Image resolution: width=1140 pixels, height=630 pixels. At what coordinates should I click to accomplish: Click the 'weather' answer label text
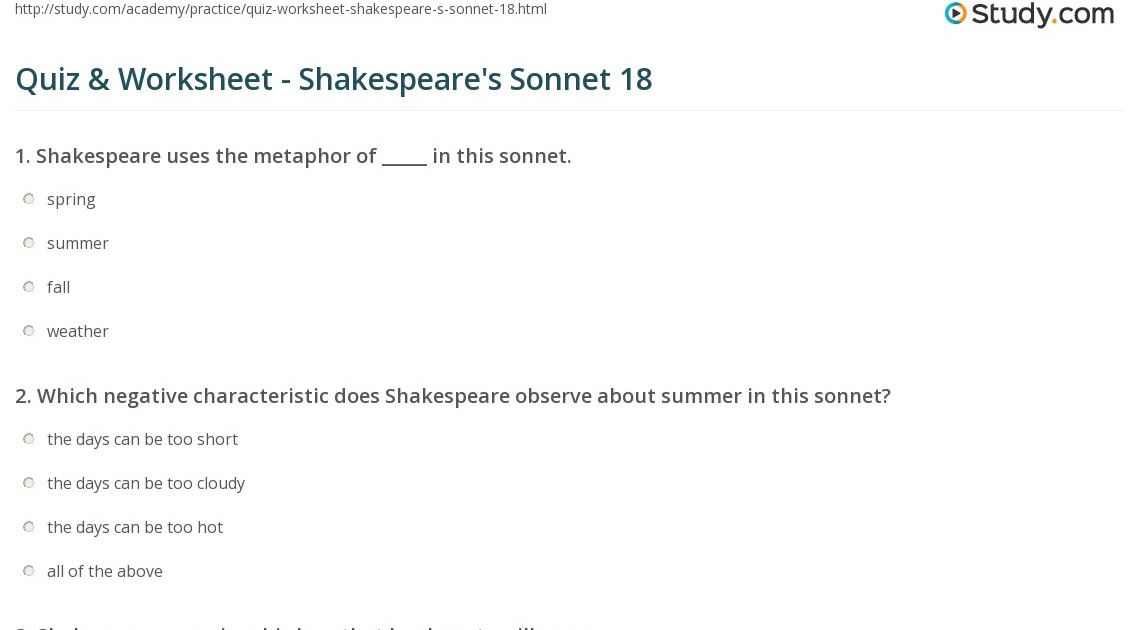point(77,331)
